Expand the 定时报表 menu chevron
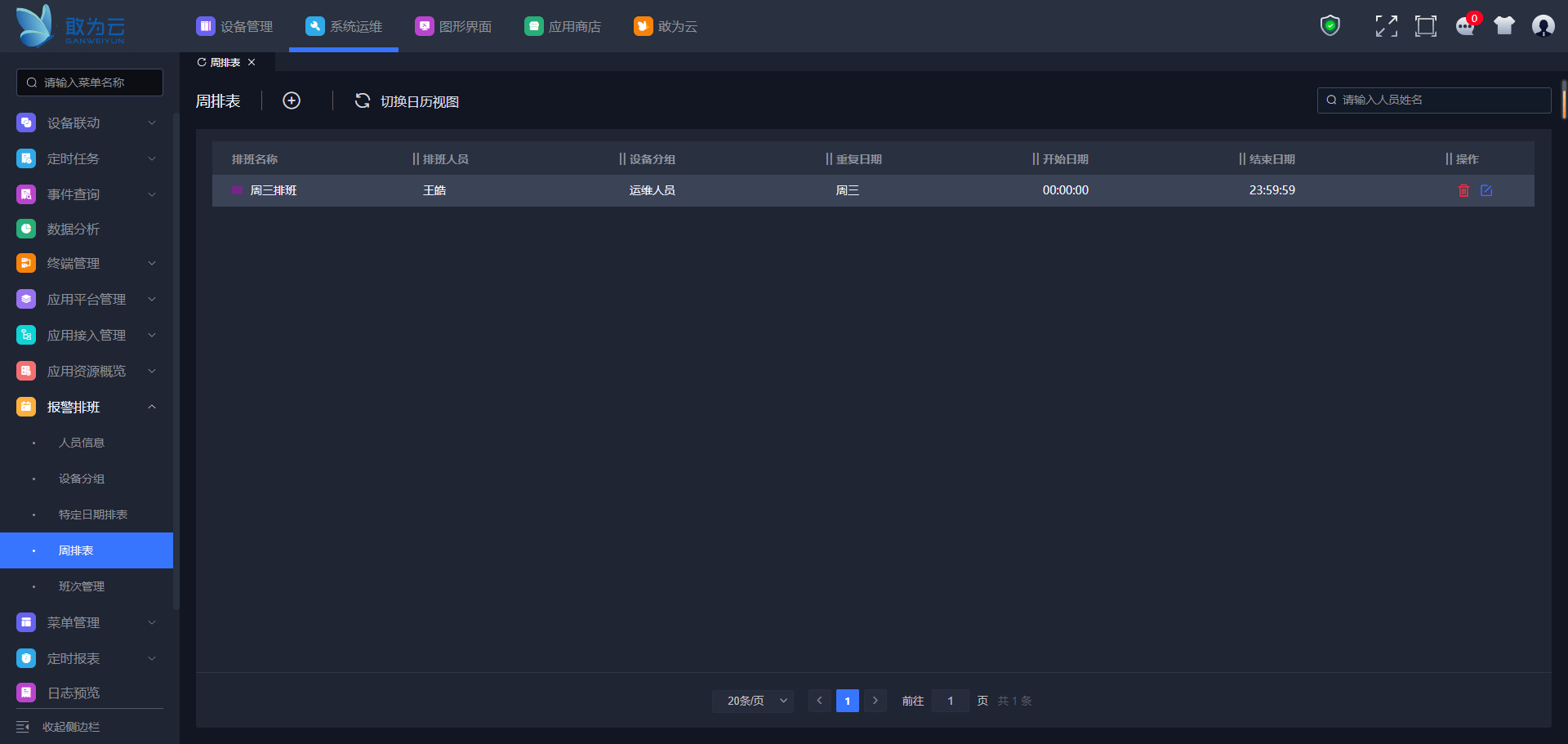This screenshot has width=1568, height=744. [152, 658]
